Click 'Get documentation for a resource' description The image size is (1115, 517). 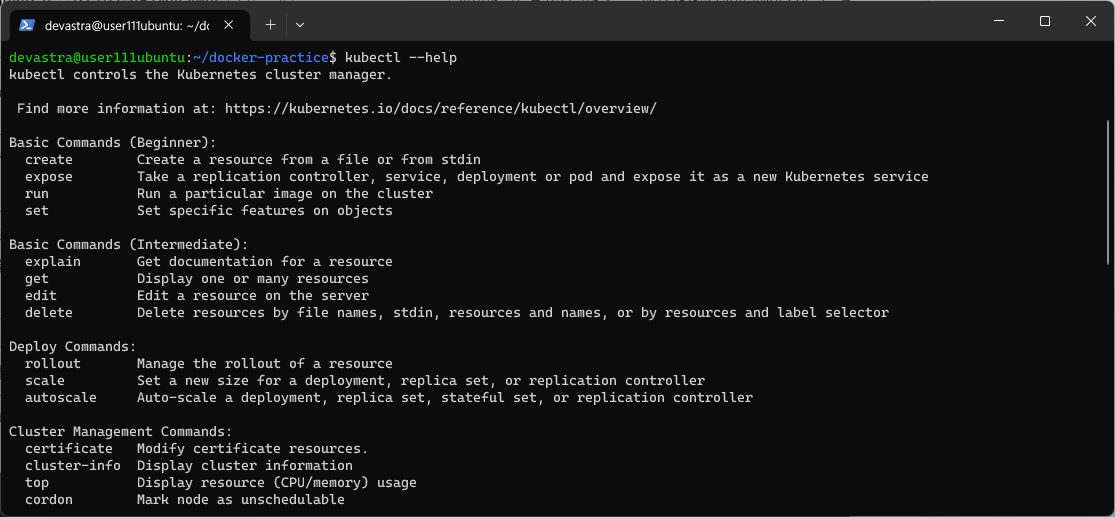tap(265, 262)
